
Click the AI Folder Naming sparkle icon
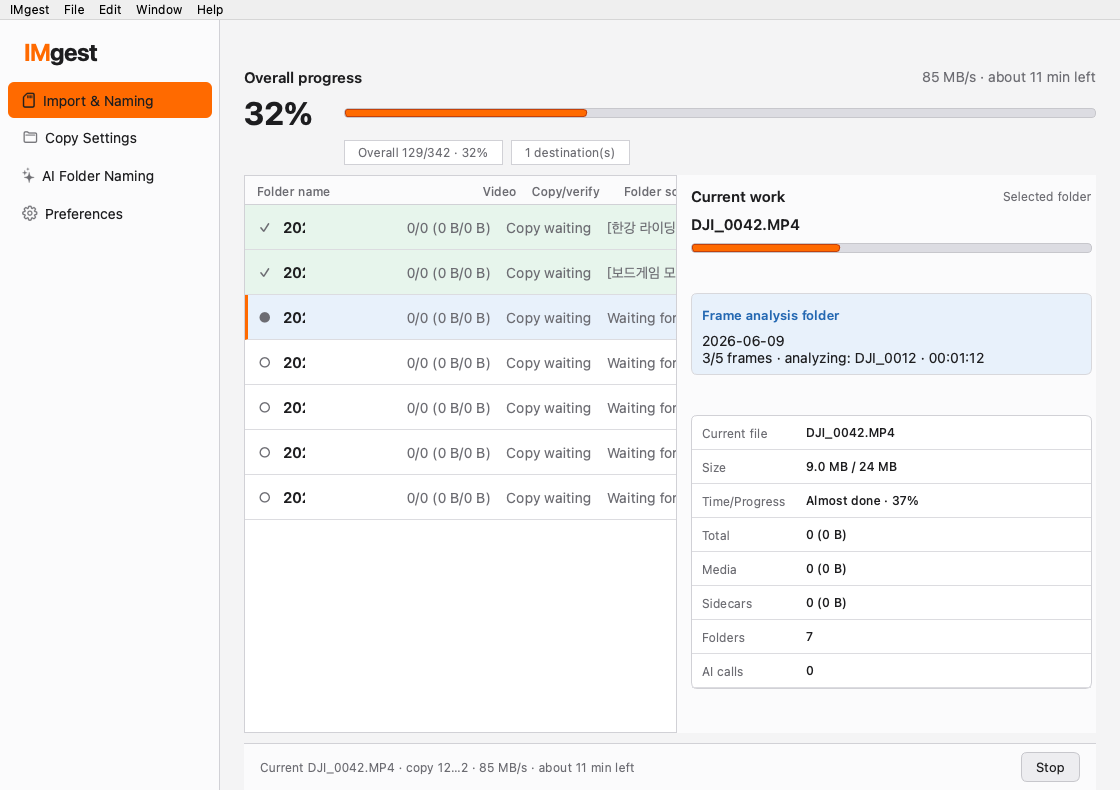click(x=28, y=176)
